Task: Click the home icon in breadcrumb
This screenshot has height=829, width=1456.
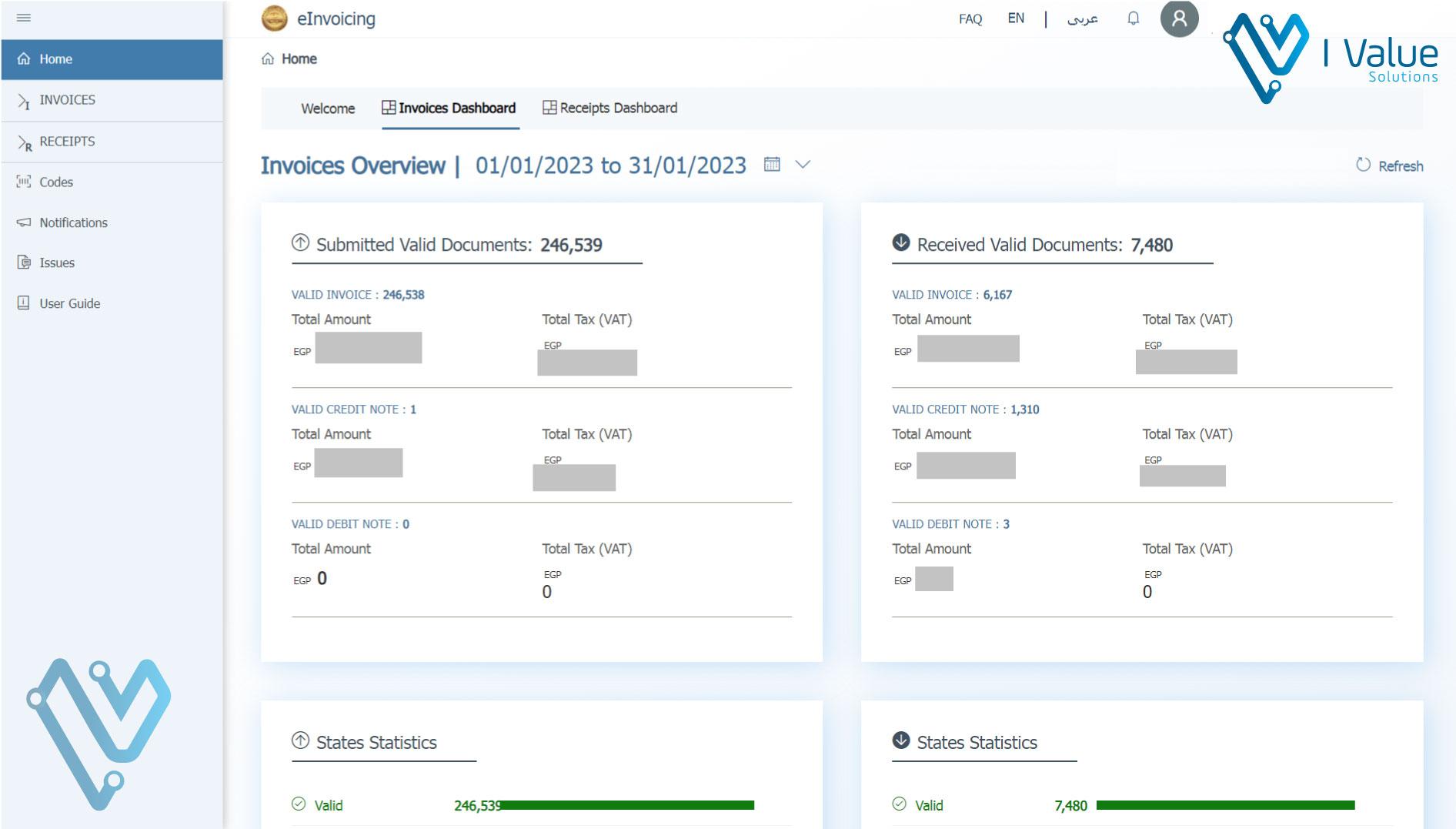Action: (268, 59)
